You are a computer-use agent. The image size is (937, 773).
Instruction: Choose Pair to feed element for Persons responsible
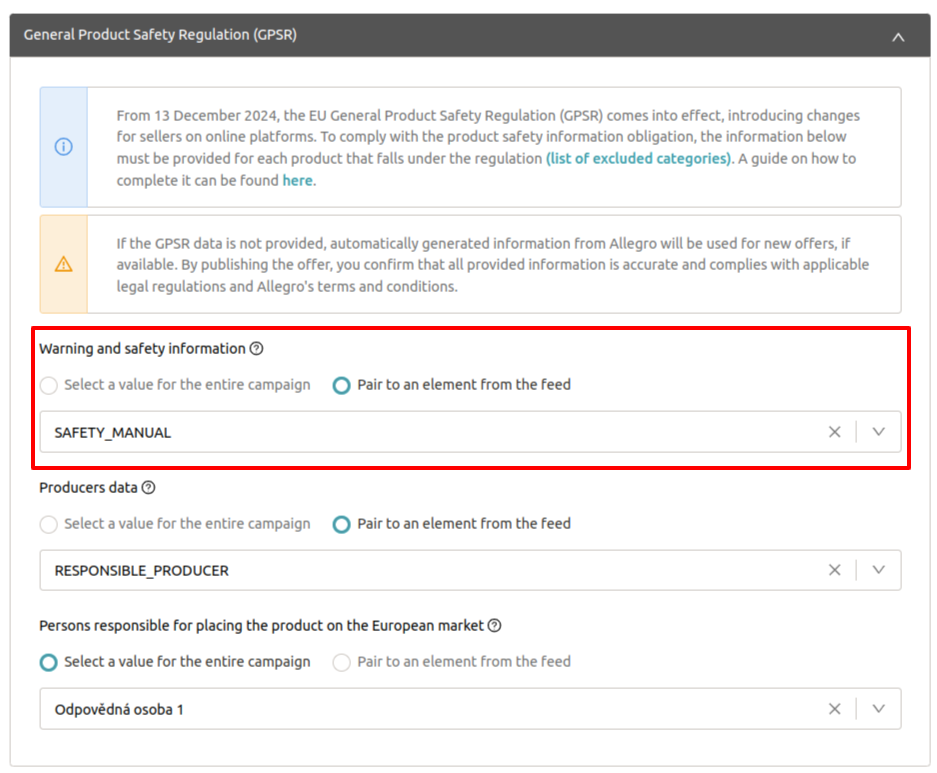(x=342, y=662)
